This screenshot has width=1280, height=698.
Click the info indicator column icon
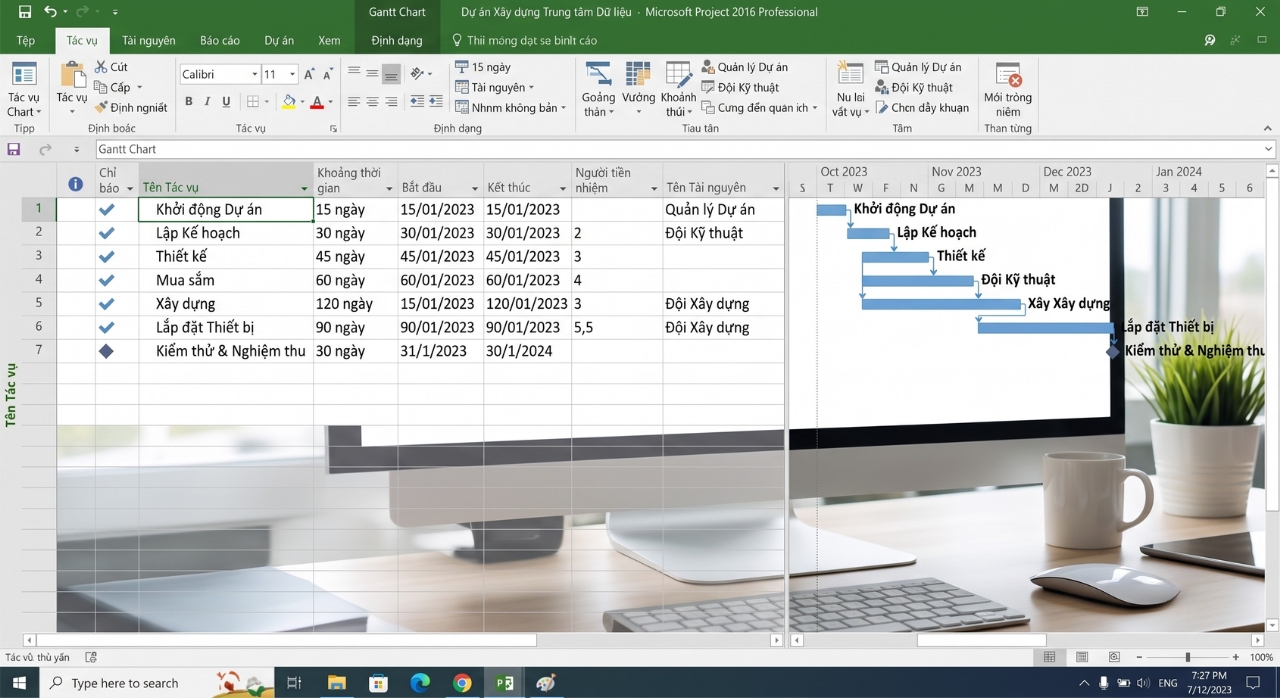tap(75, 183)
